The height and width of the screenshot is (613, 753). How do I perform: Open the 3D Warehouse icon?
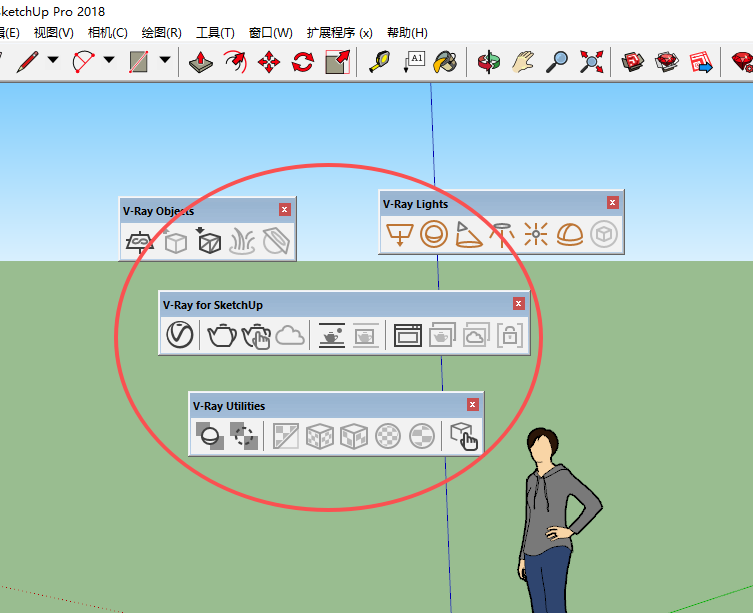click(x=632, y=62)
